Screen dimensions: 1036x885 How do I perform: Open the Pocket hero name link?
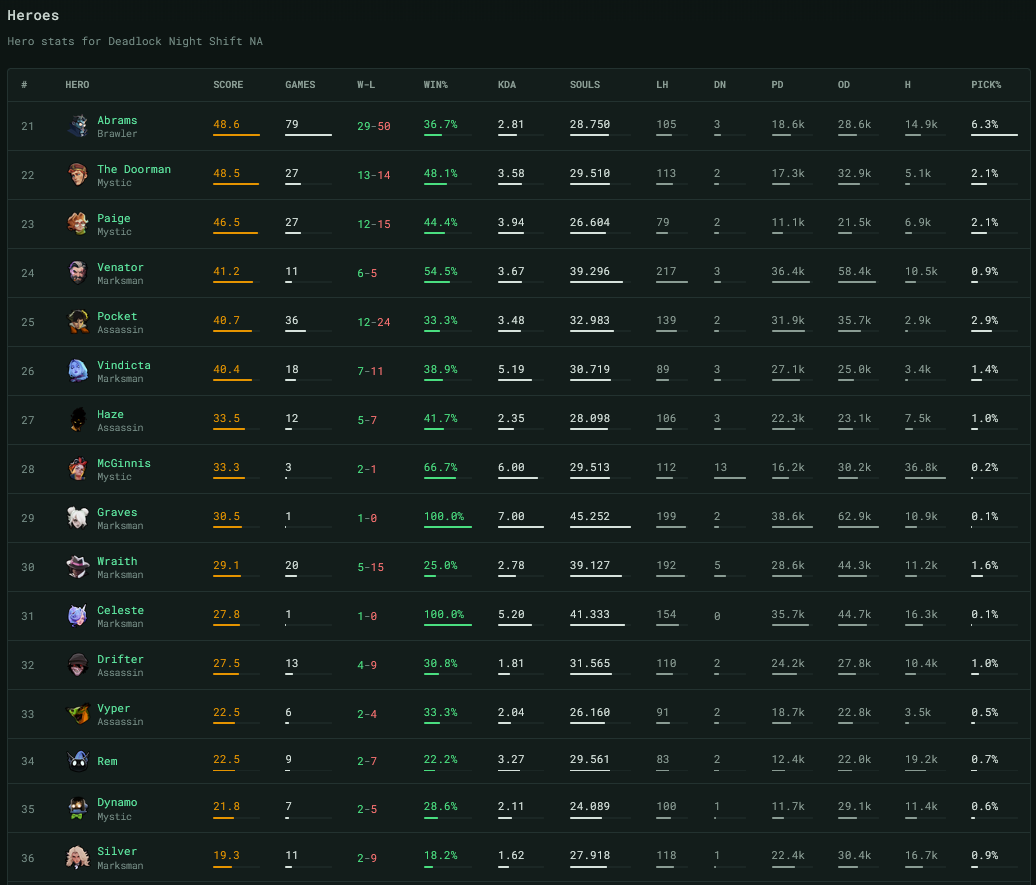(117, 316)
